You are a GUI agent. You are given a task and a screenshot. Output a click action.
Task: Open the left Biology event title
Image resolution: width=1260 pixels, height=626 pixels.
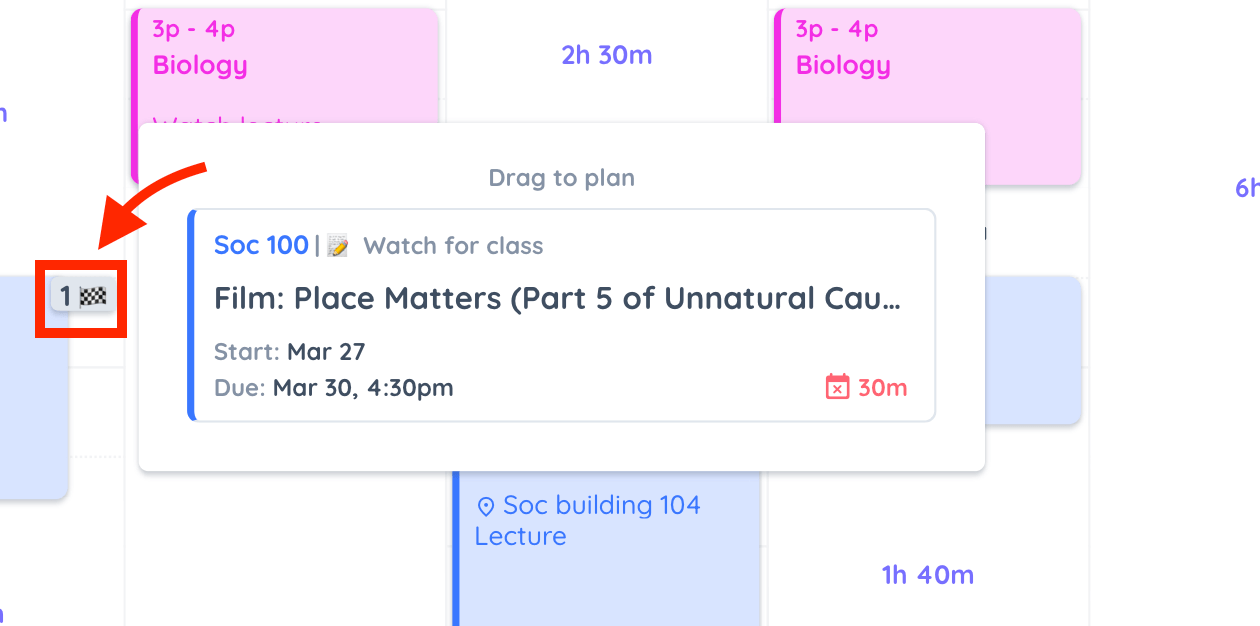200,66
